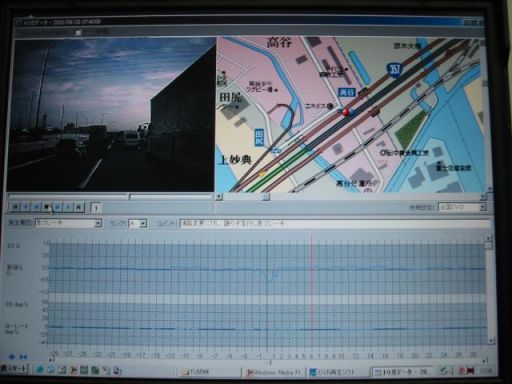The height and width of the screenshot is (384, 512).
Task: Jump to the start of the recording
Action: coord(15,207)
